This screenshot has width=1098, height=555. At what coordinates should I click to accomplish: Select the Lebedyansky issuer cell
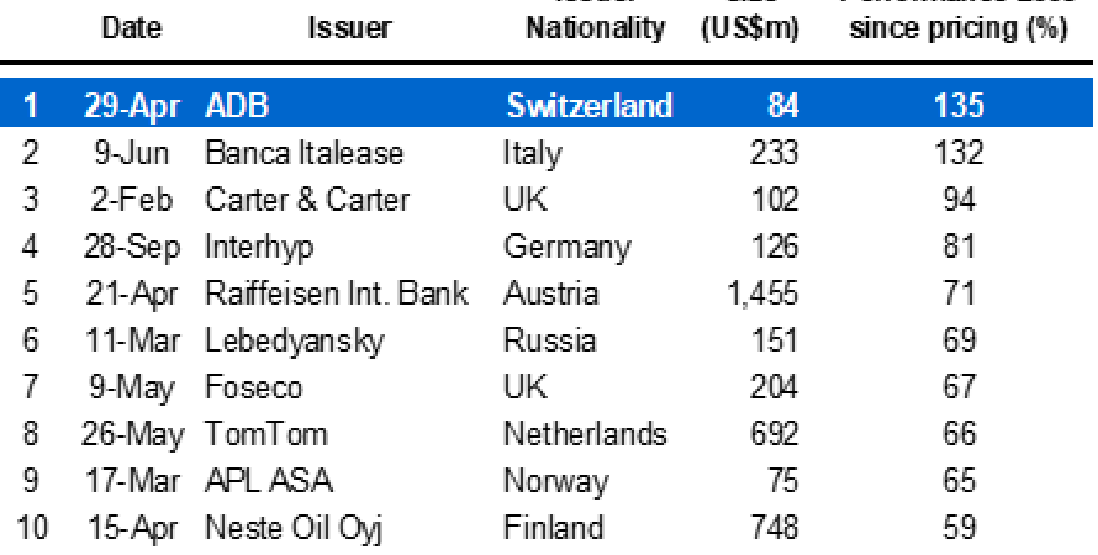click(294, 342)
